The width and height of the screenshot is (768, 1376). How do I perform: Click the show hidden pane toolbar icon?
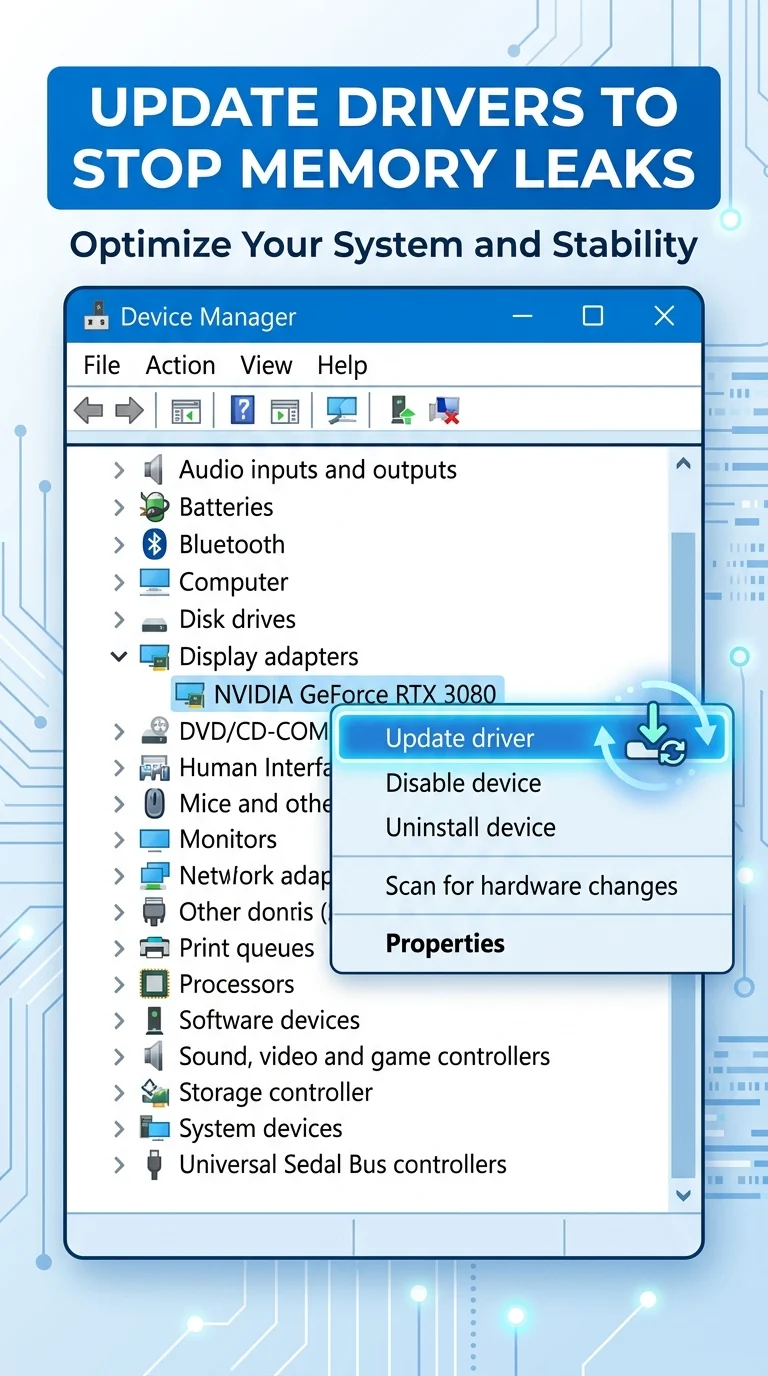tap(285, 411)
